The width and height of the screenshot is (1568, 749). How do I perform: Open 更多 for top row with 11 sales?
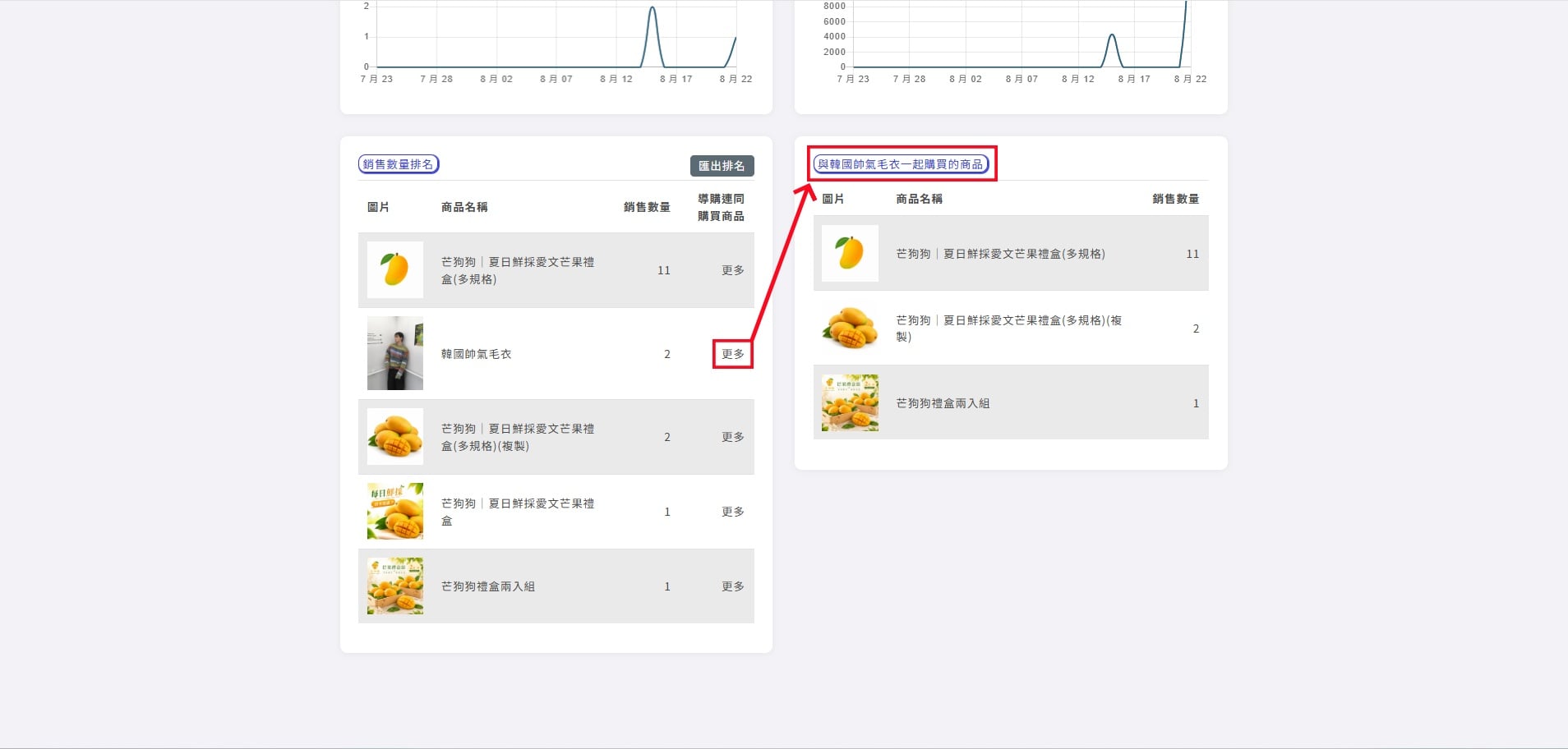tap(732, 270)
